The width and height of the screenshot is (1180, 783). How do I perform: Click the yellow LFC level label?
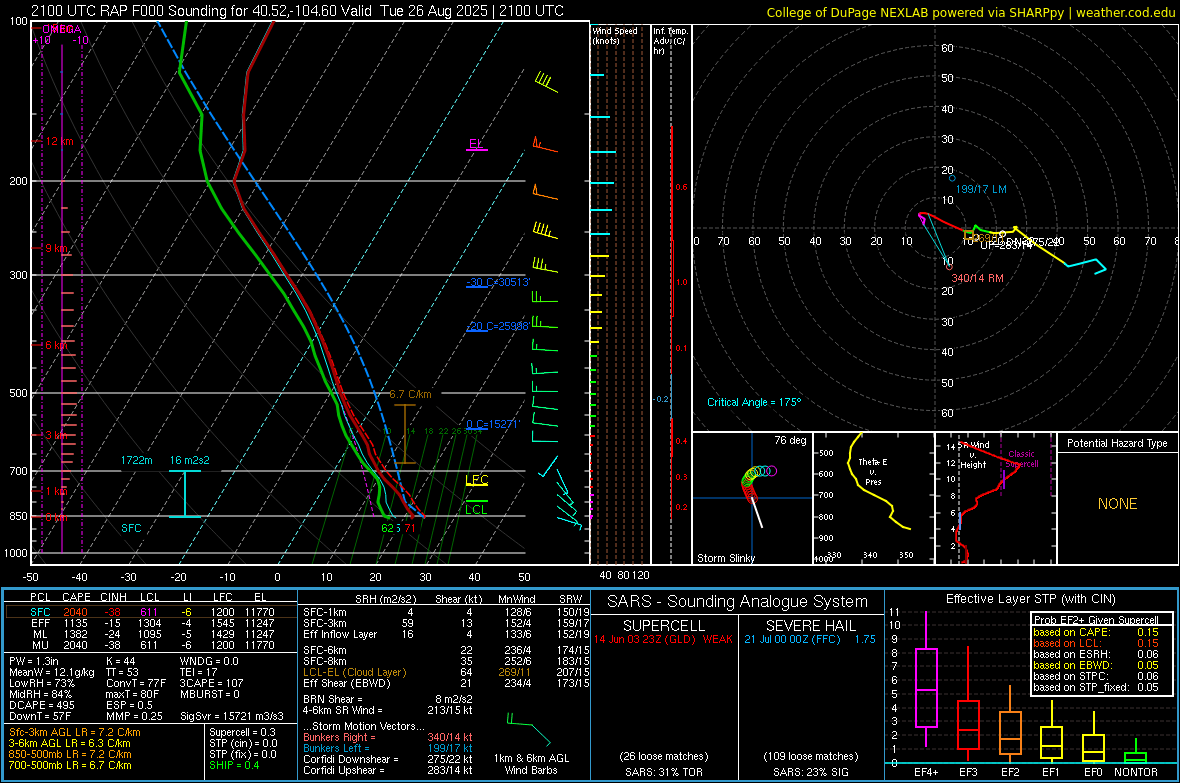click(x=476, y=480)
